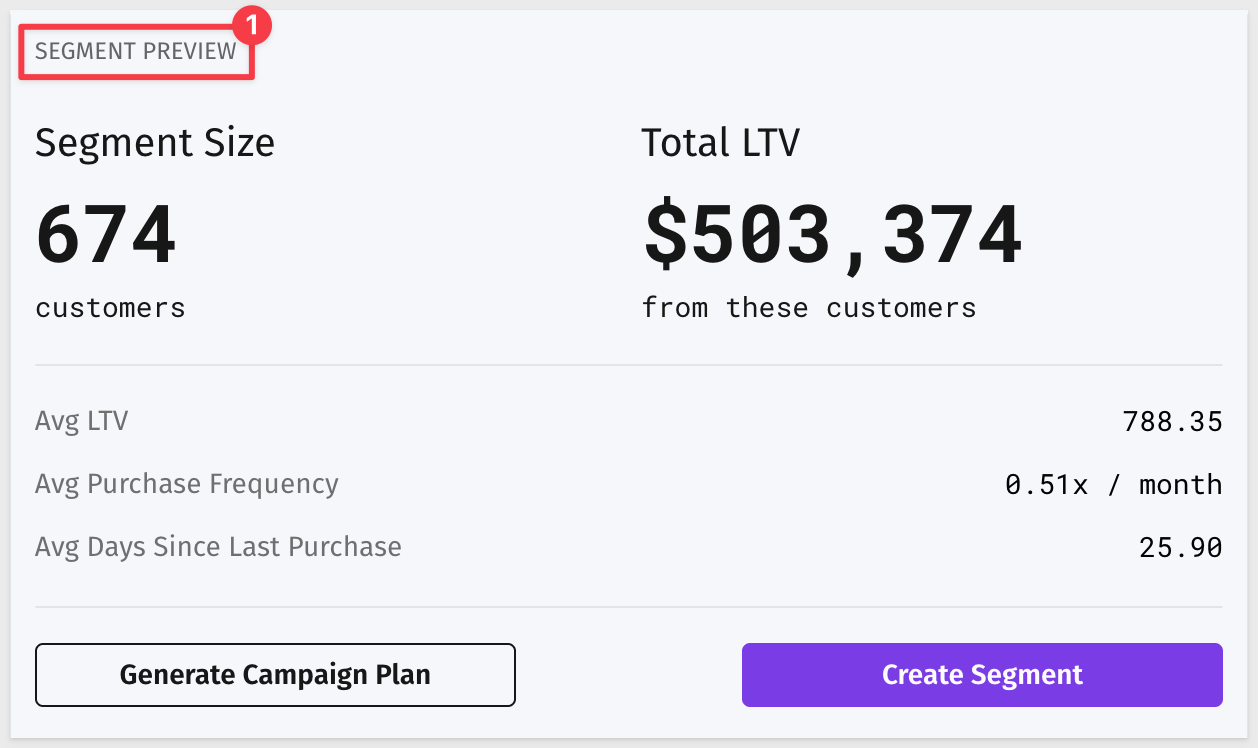1258x748 pixels.
Task: Click the 25.90 days value
Action: click(1181, 548)
